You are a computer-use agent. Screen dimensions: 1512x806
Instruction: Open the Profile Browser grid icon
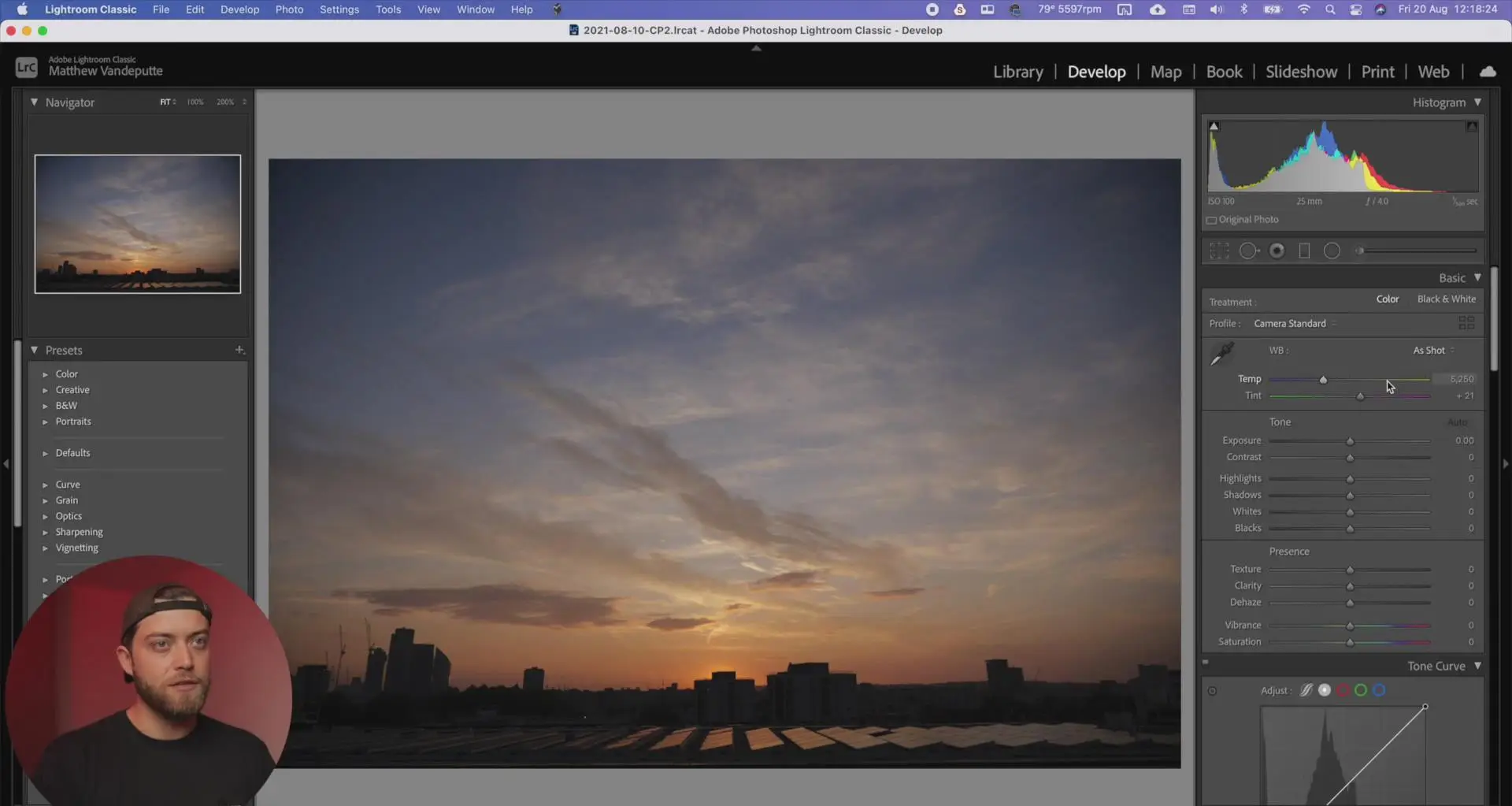(1466, 323)
